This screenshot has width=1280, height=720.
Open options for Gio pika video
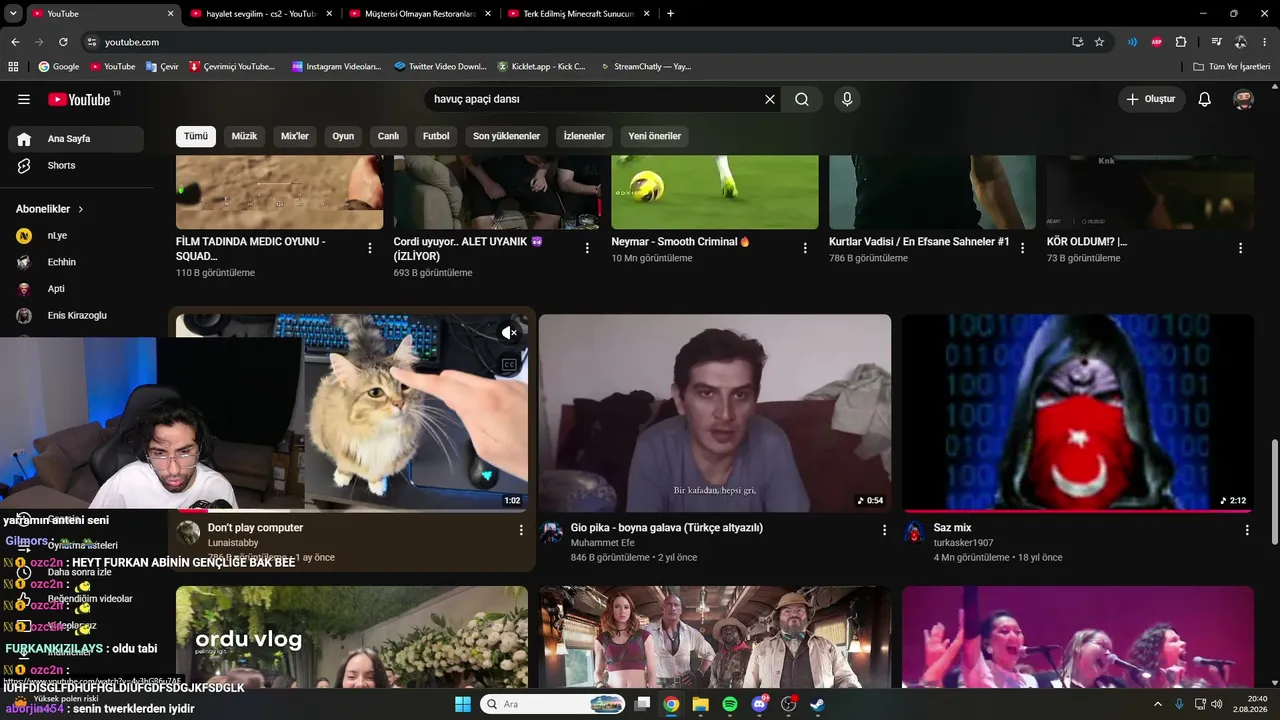coord(884,530)
